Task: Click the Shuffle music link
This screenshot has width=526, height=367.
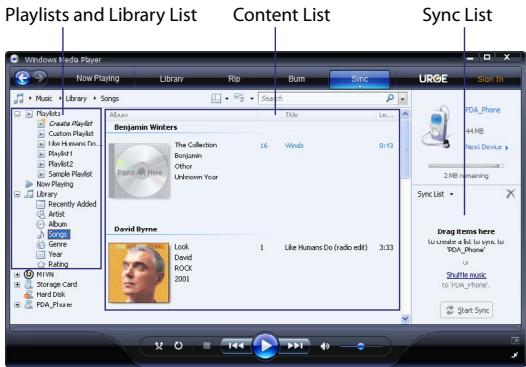Action: pyautogui.click(x=466, y=275)
